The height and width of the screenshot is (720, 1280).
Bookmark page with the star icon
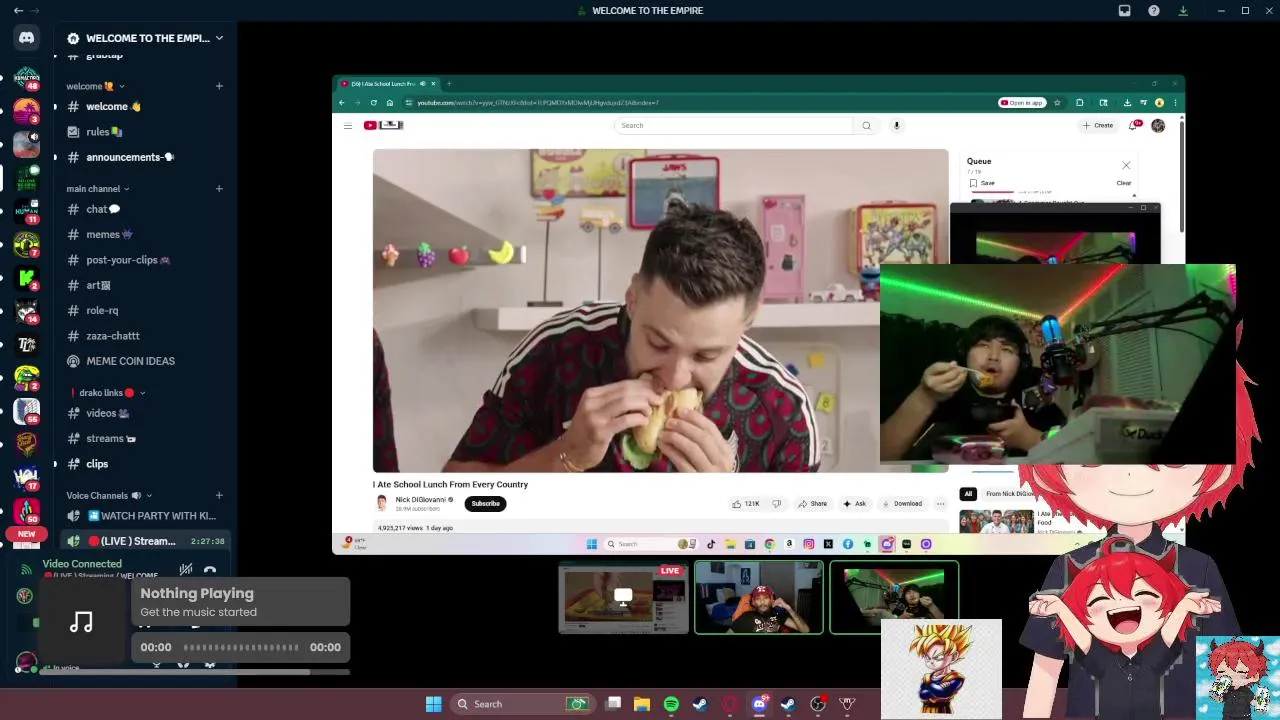(x=1057, y=102)
